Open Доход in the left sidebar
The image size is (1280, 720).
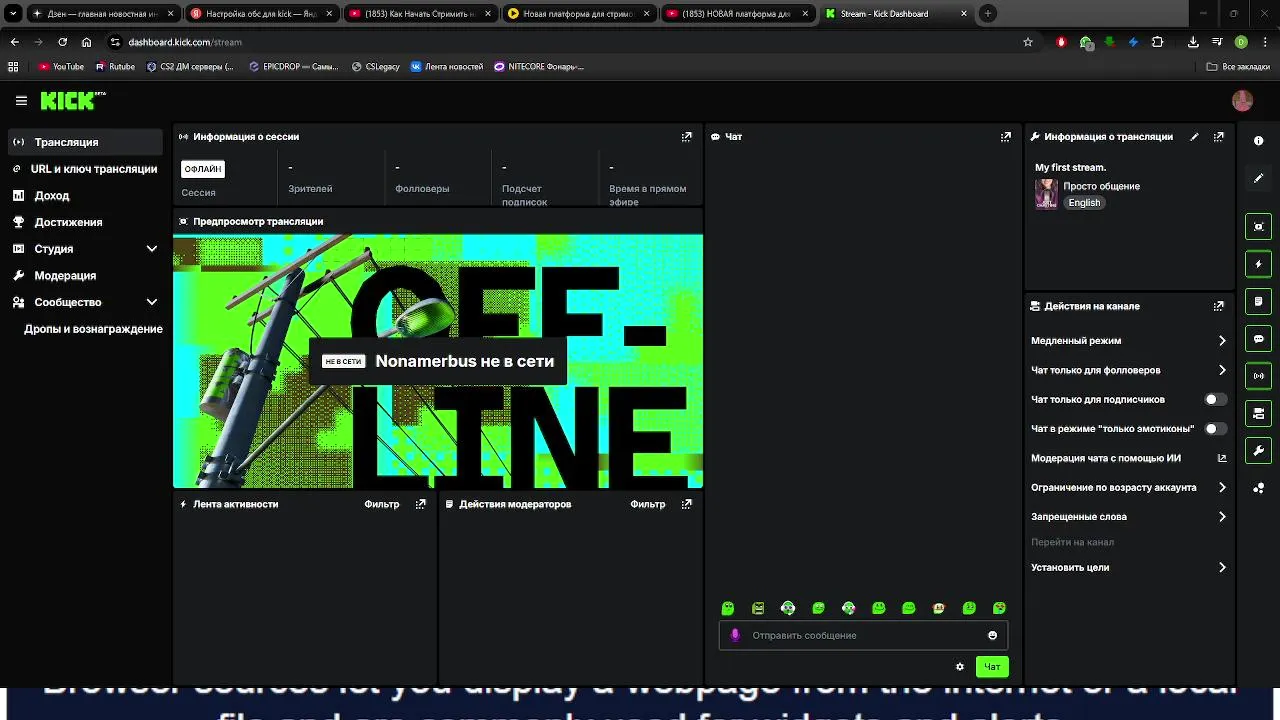[x=85, y=196]
